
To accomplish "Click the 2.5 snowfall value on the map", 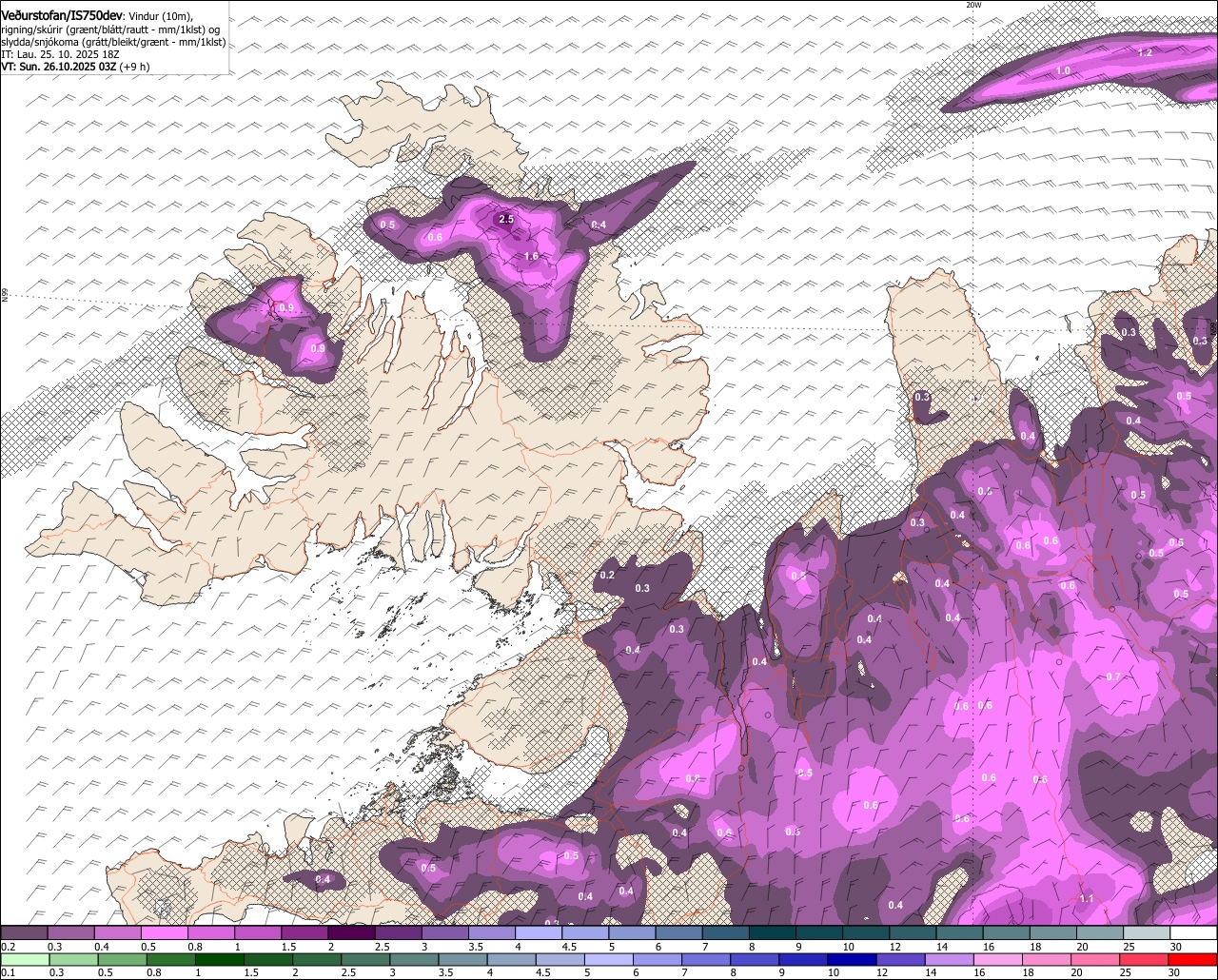I will (506, 219).
